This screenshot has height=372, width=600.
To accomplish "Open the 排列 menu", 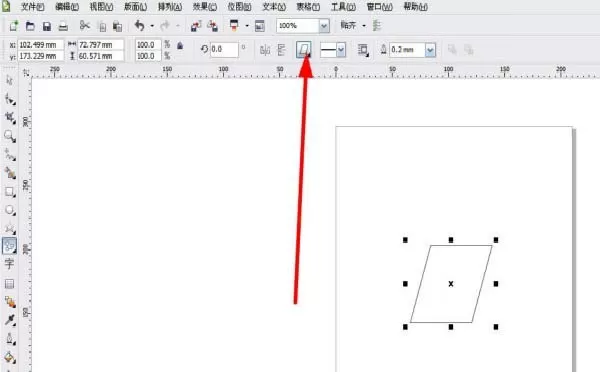I will 170,7.
